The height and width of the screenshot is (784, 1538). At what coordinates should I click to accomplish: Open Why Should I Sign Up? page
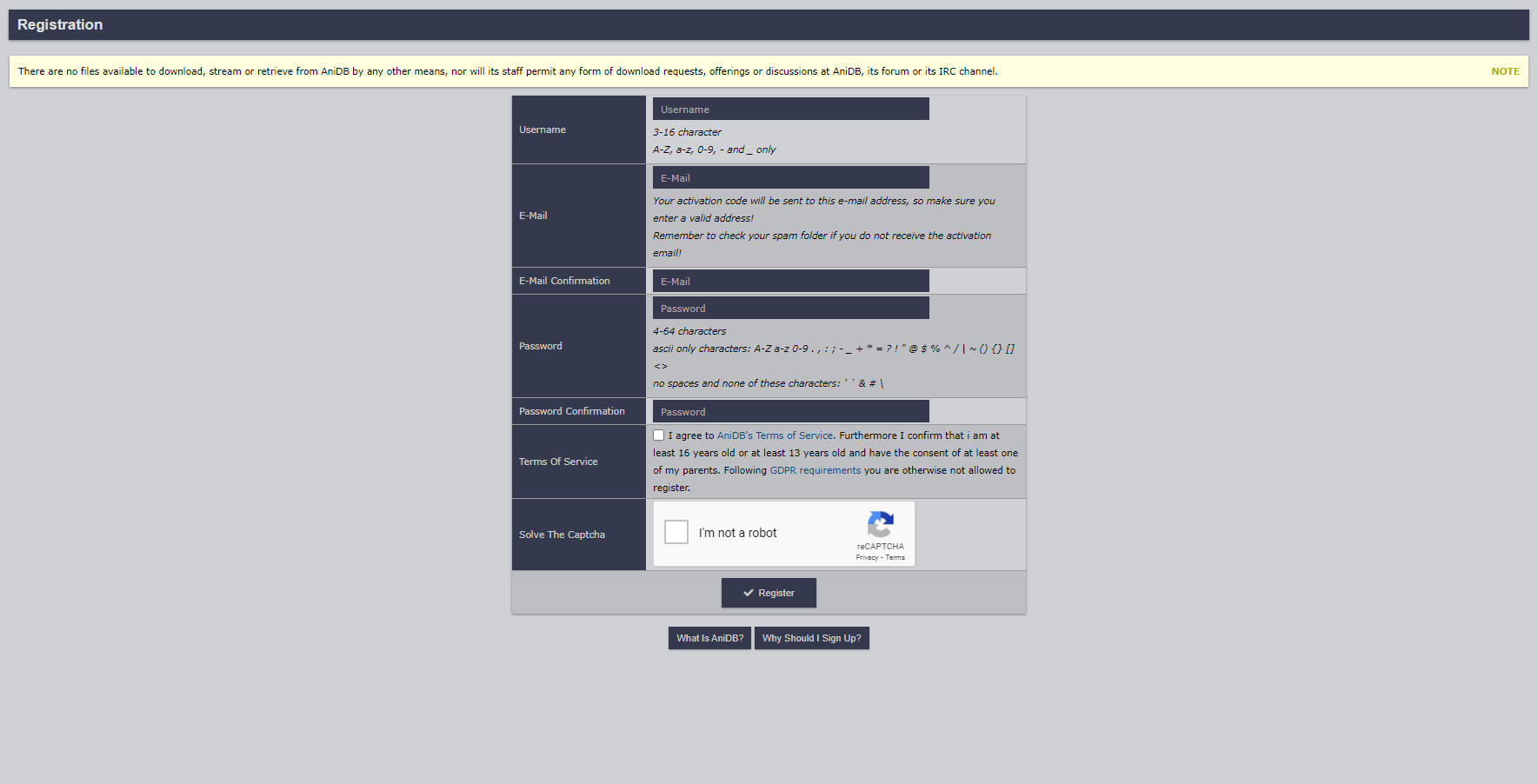[811, 638]
